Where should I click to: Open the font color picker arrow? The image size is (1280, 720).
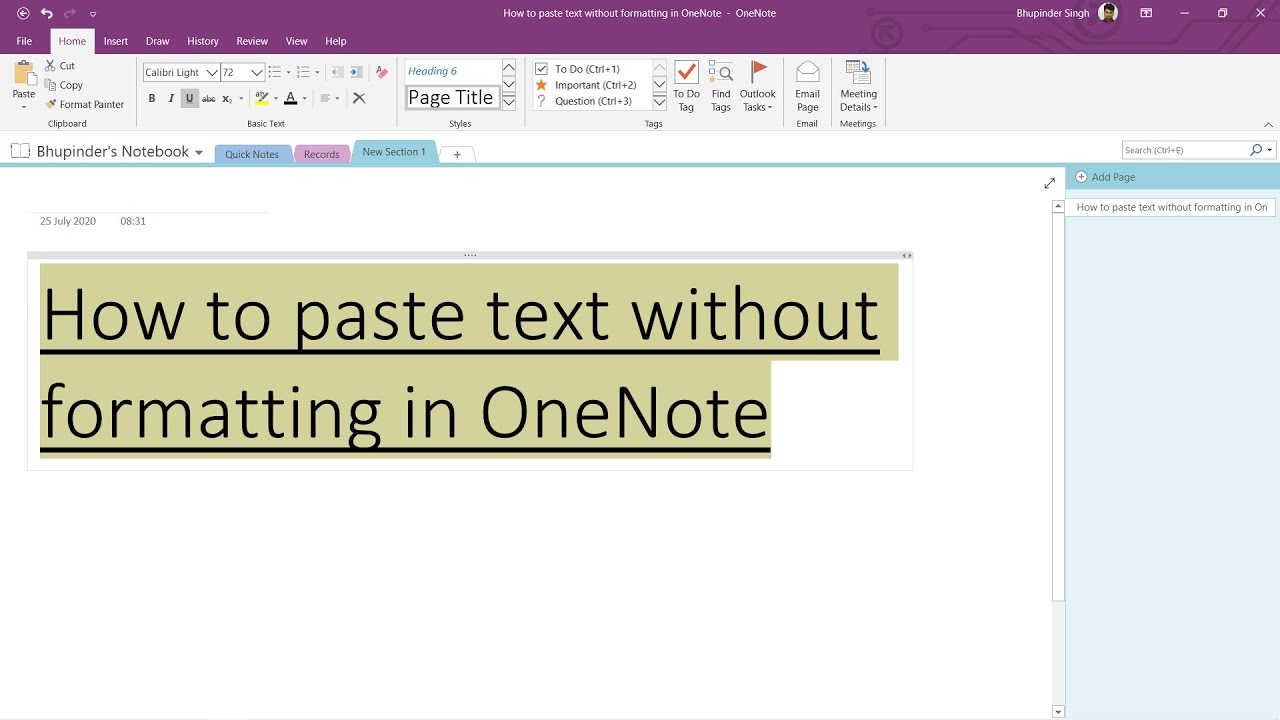(304, 98)
